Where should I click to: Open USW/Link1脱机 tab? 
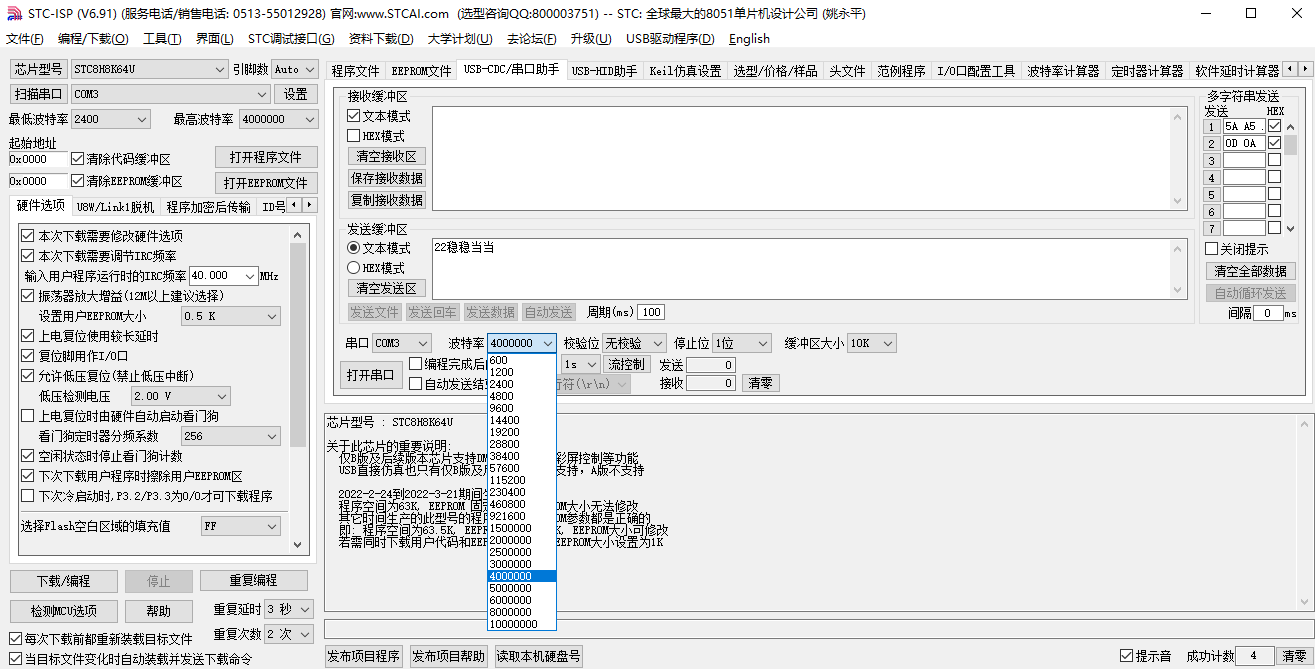pos(116,207)
